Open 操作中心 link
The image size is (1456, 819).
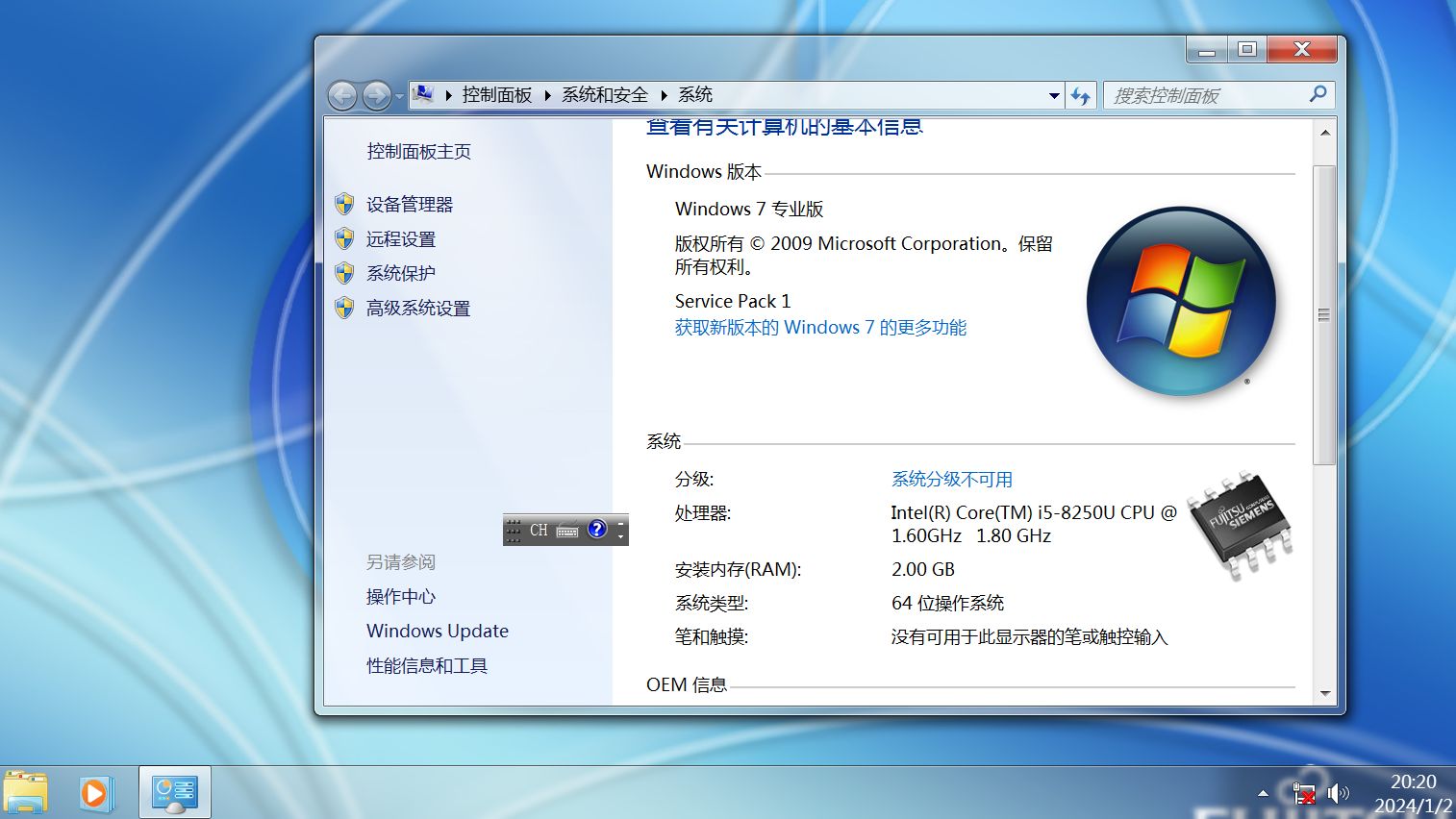click(x=401, y=596)
